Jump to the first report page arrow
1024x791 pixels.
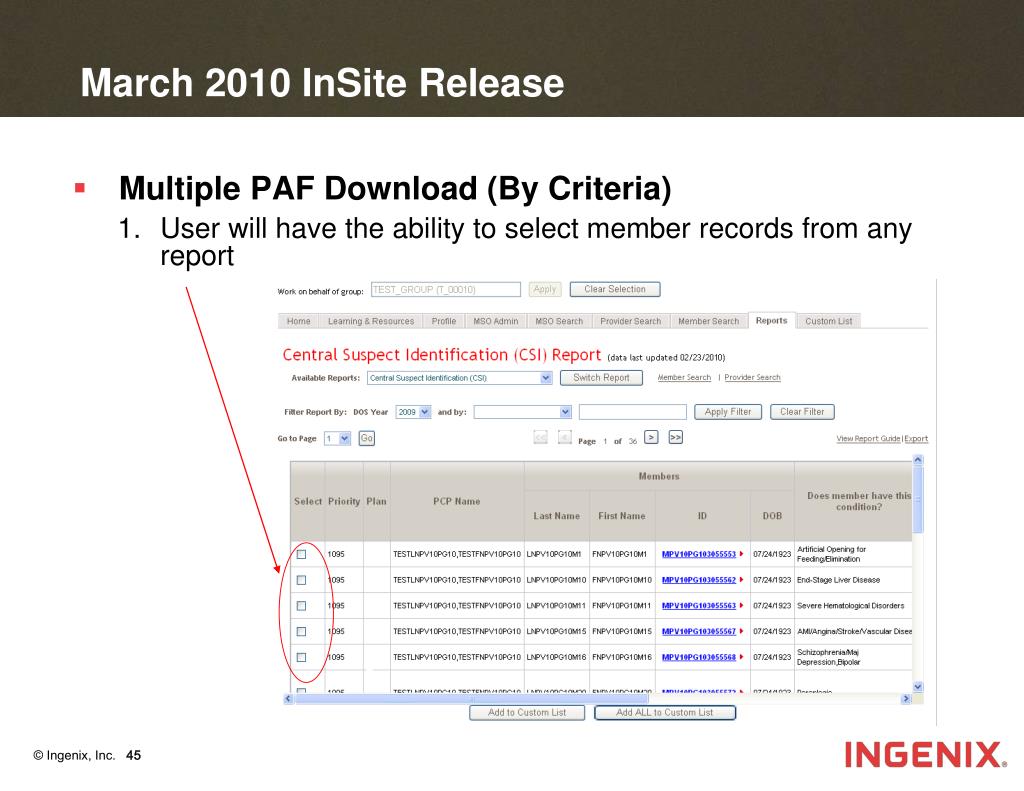541,437
